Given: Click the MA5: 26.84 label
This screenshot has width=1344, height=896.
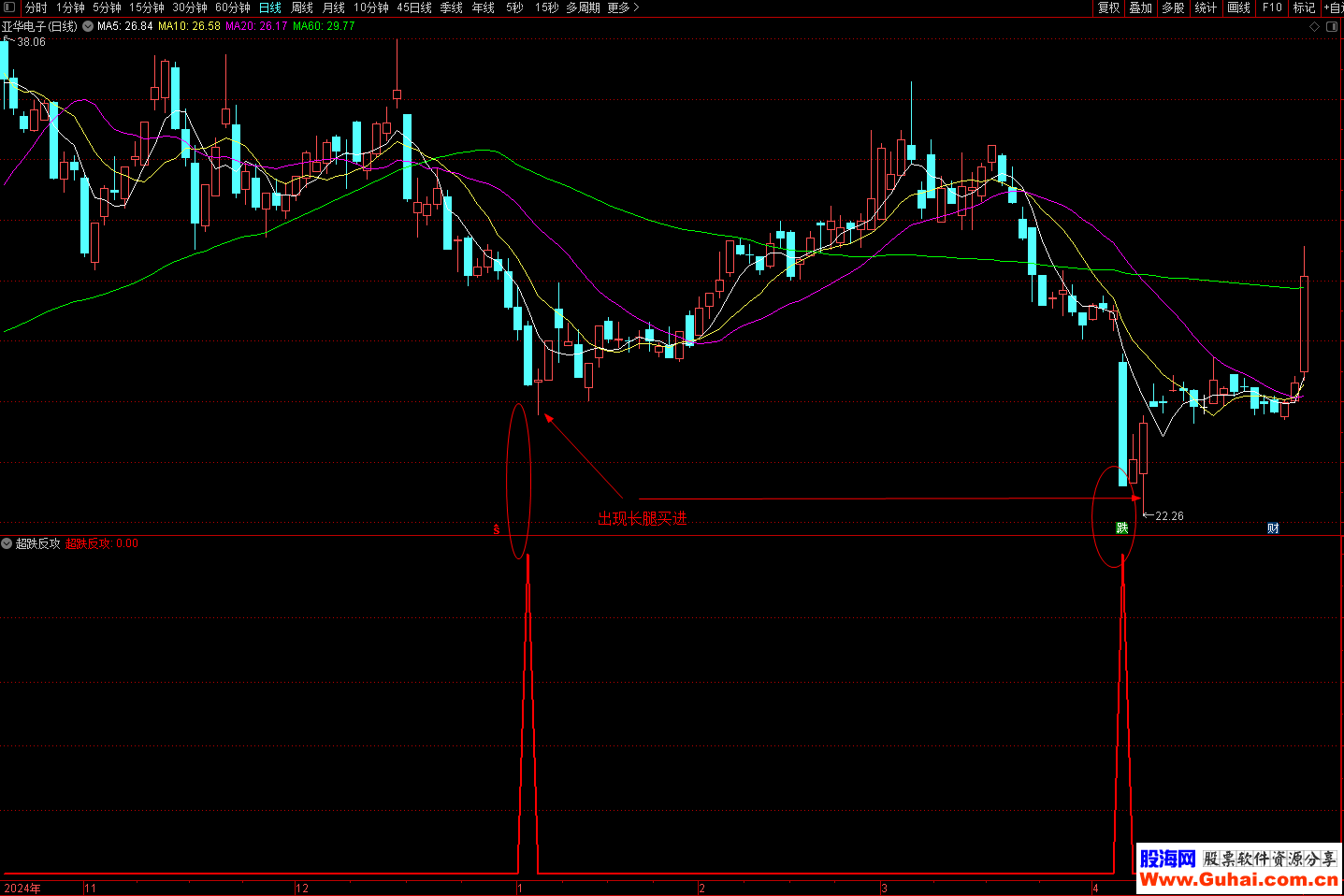Looking at the screenshot, I should coord(125,26).
